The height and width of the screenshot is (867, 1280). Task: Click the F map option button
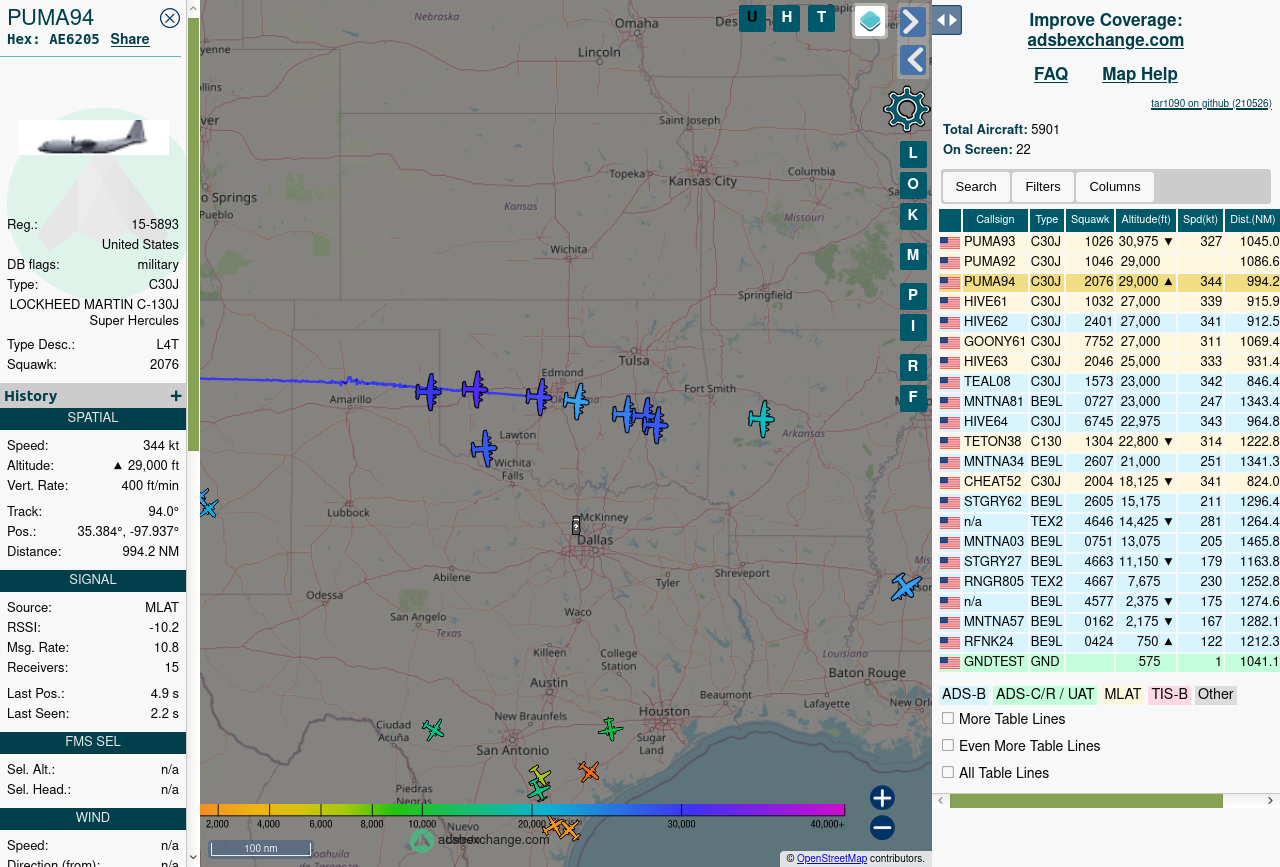click(913, 398)
